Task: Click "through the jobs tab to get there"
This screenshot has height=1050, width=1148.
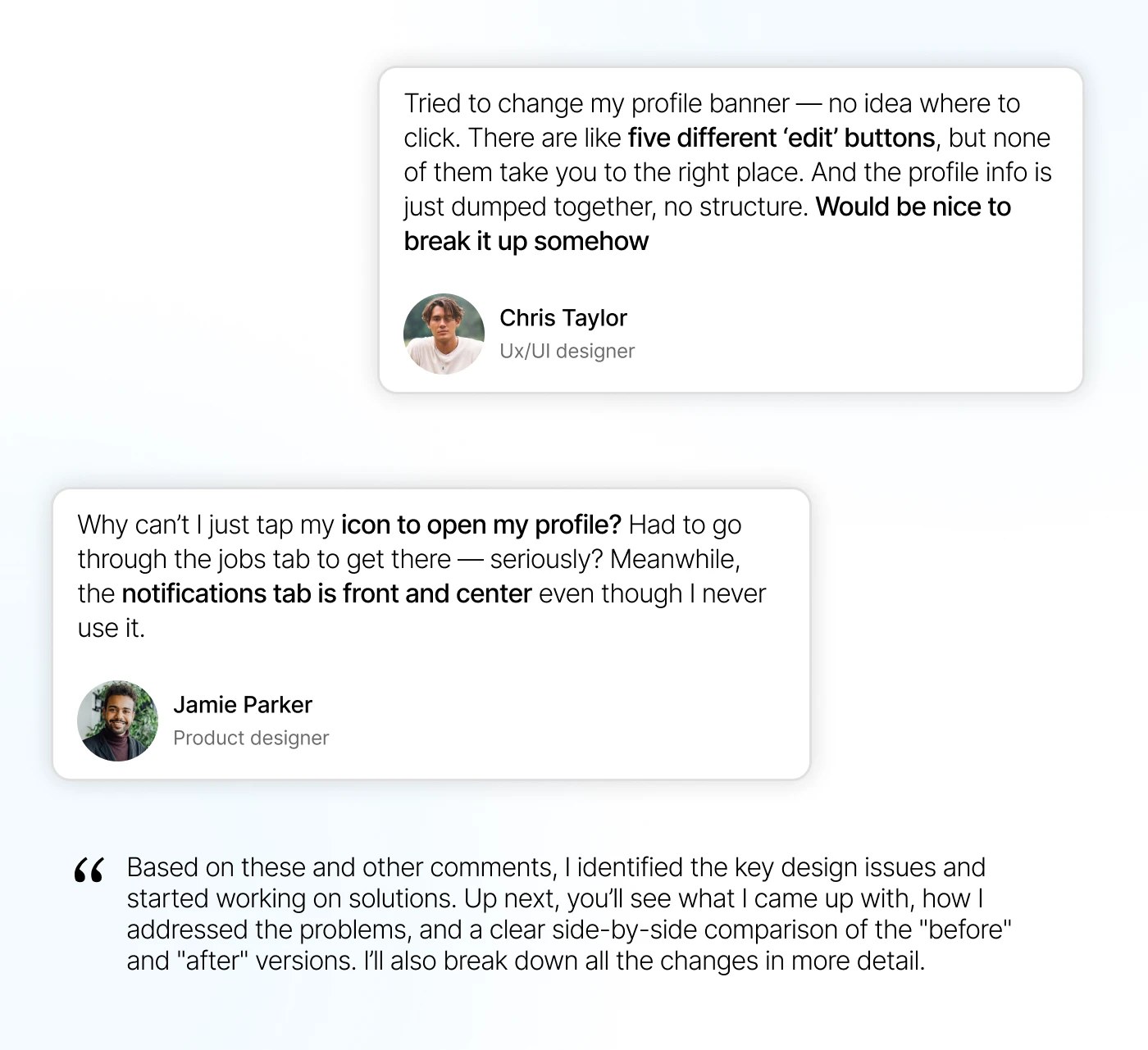Action: (x=264, y=559)
